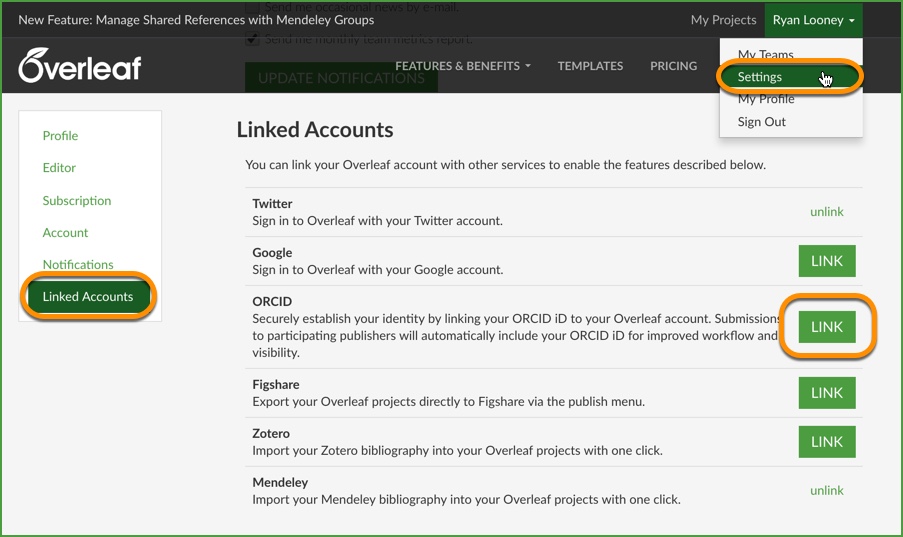Toggle the occasional news by e-mail checkbox
This screenshot has width=903, height=537.
point(252,8)
